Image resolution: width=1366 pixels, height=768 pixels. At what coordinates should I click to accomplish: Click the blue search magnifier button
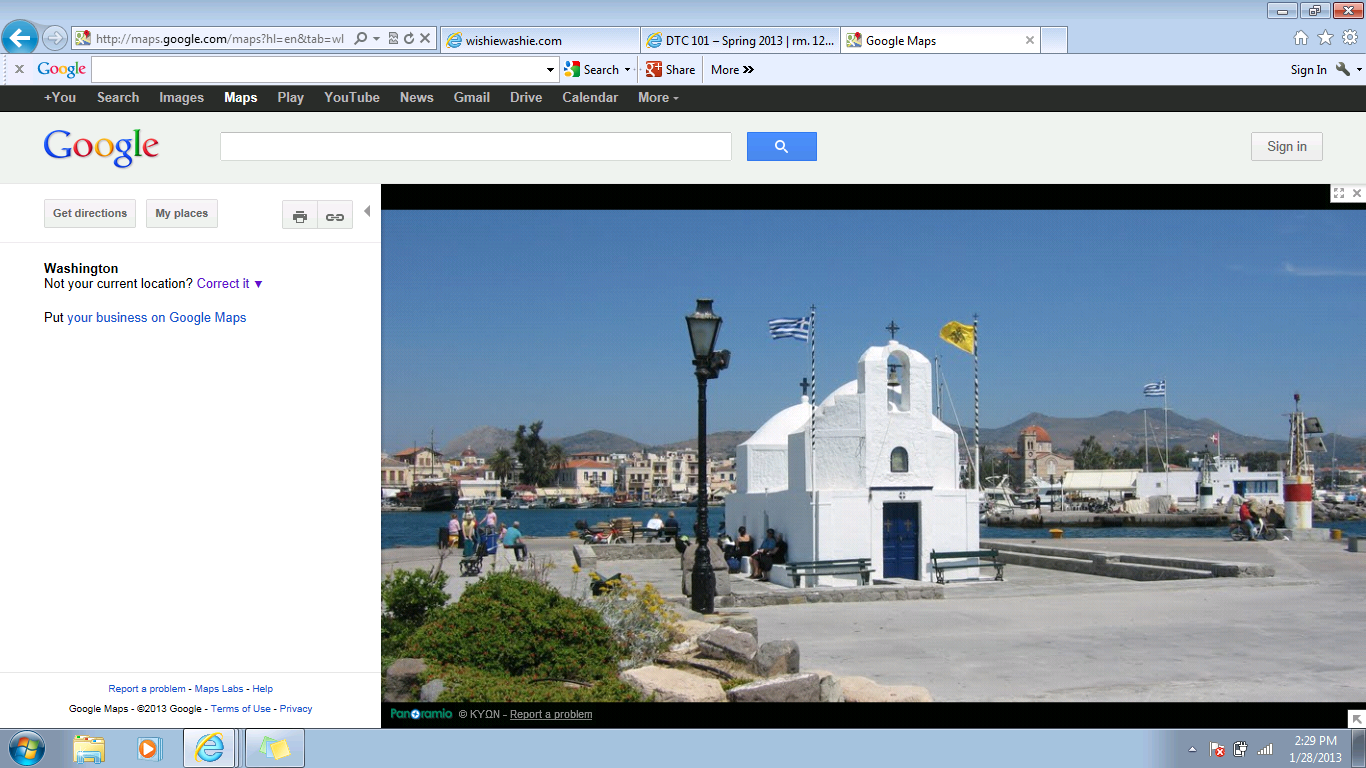click(x=781, y=147)
